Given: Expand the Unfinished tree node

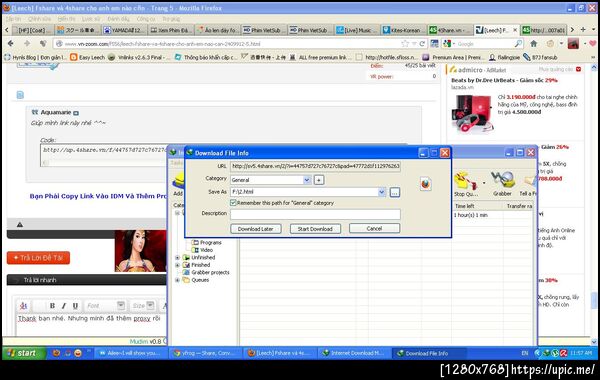Looking at the screenshot, I should click(177, 258).
